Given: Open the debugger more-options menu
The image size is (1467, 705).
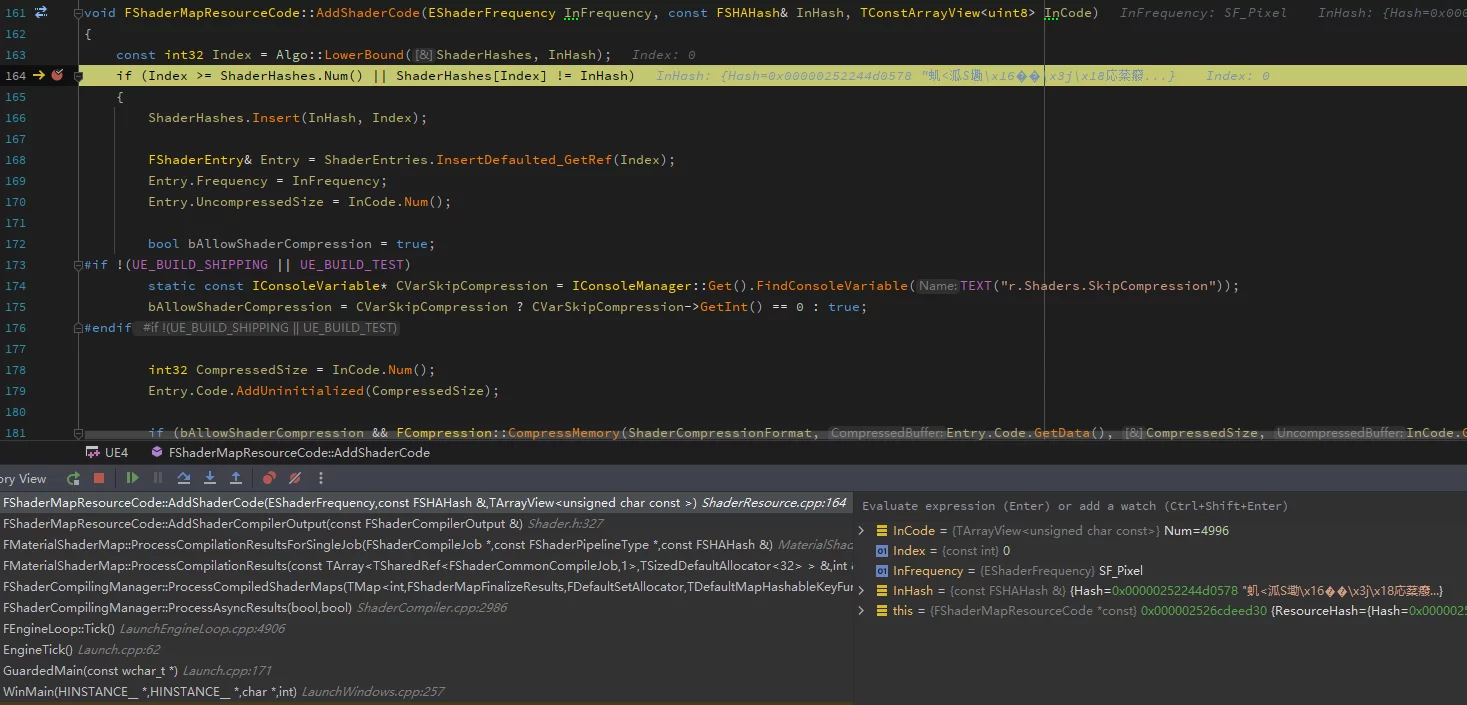Looking at the screenshot, I should [x=321, y=479].
